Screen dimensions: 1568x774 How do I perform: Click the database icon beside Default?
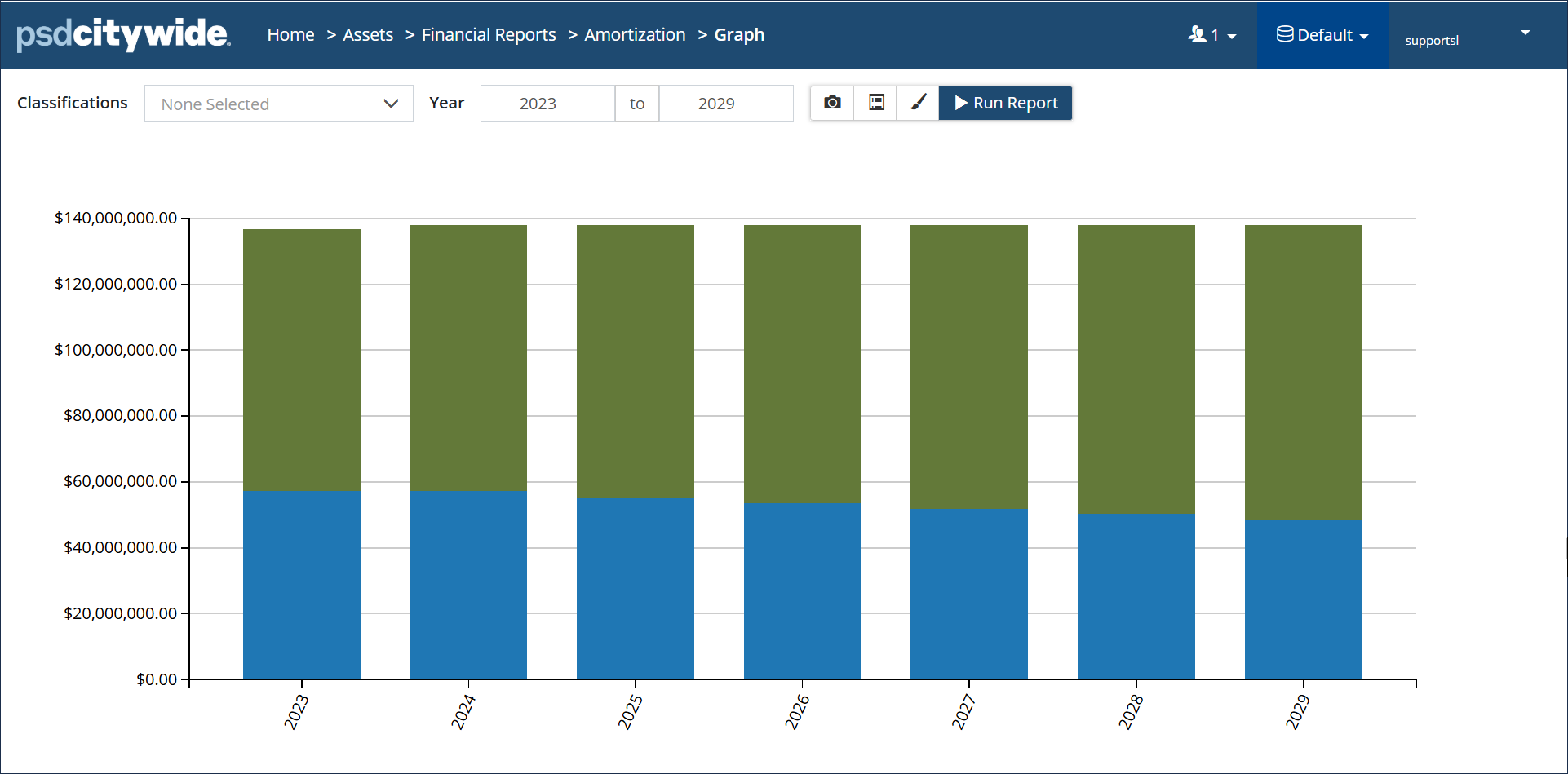pyautogui.click(x=1285, y=34)
